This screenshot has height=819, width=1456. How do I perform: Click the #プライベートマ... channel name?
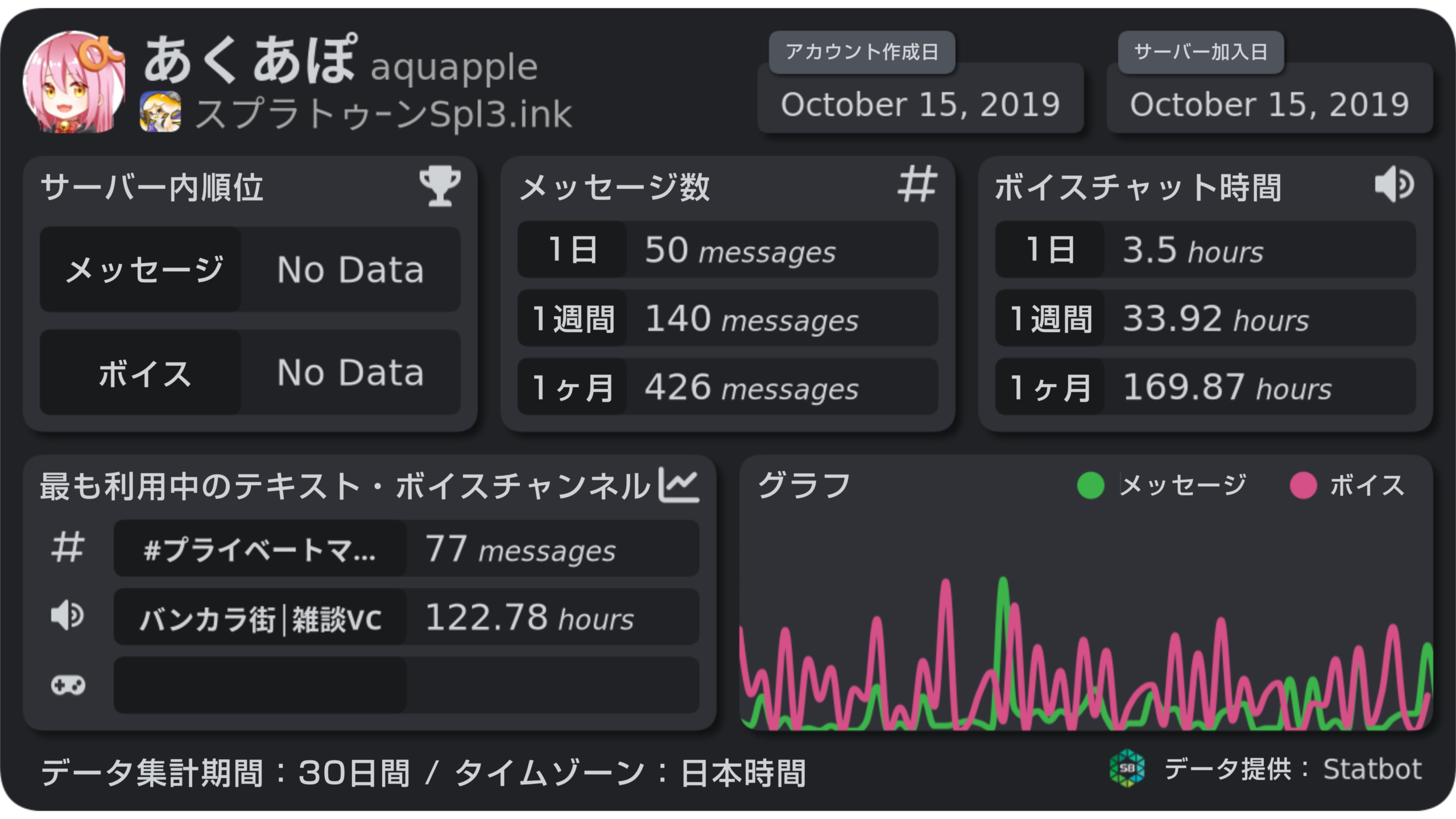coord(260,549)
